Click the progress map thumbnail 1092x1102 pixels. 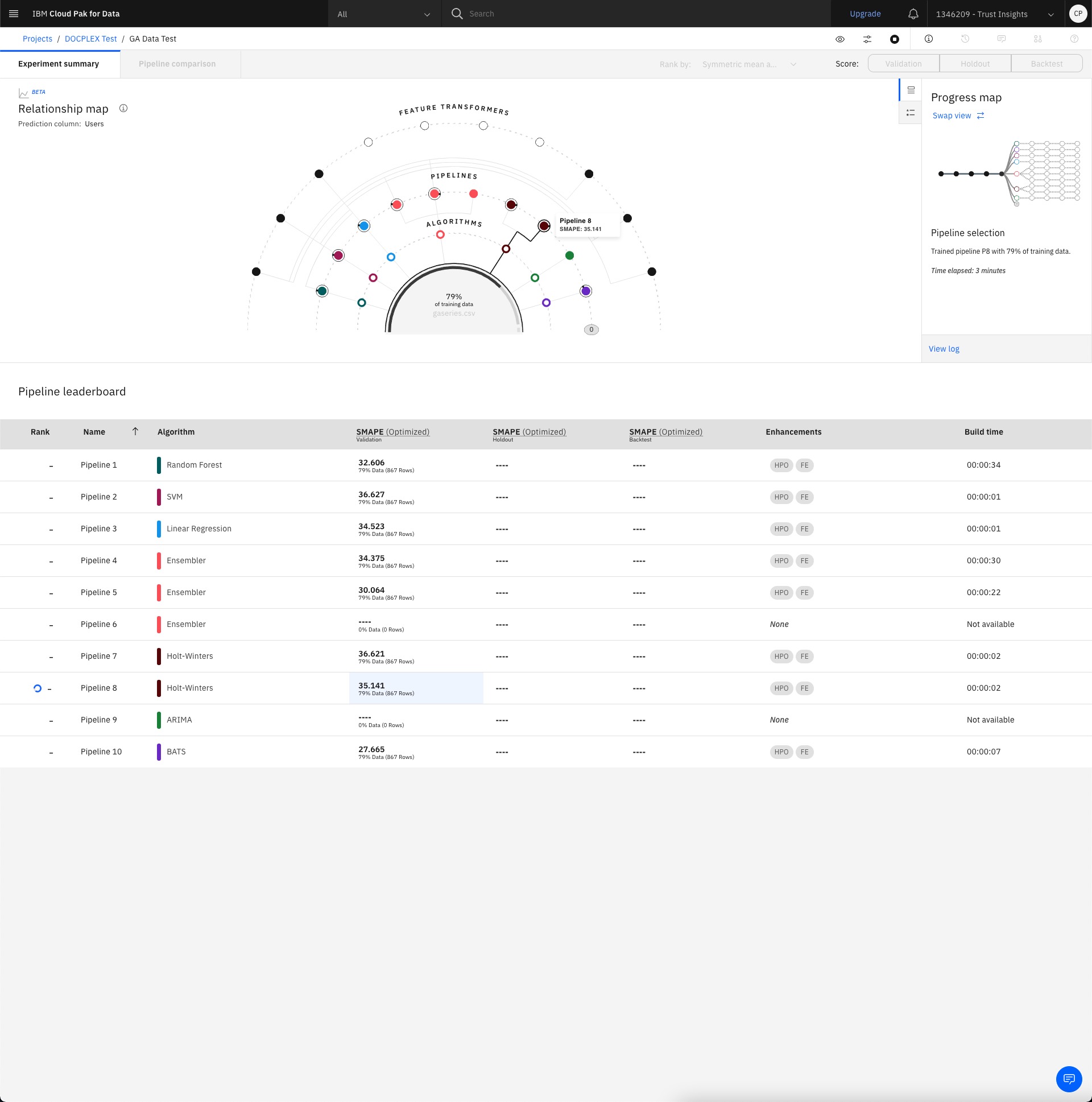pos(1009,174)
